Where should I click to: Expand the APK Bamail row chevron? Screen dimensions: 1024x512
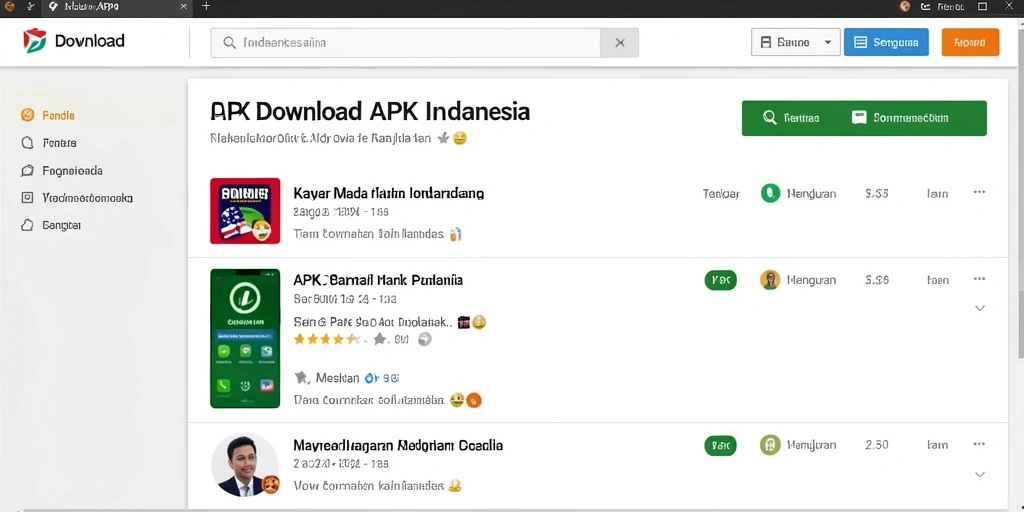[x=980, y=308]
